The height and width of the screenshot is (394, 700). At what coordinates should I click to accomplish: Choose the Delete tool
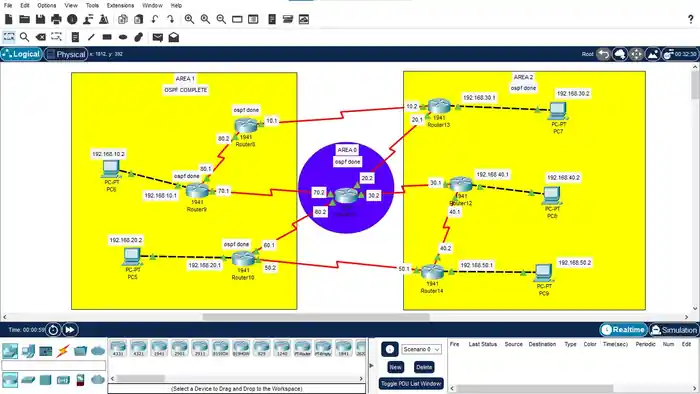tap(40, 37)
